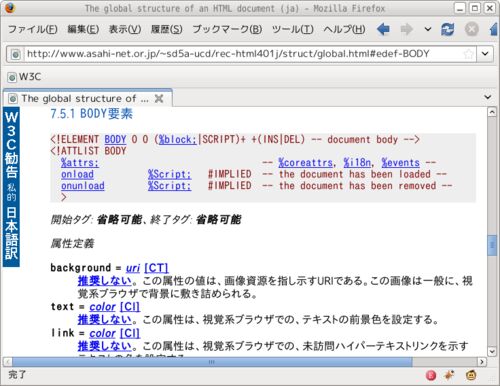Screen dimensions: 500x386
Task: Open the 表示(V) menu
Action: [125, 29]
